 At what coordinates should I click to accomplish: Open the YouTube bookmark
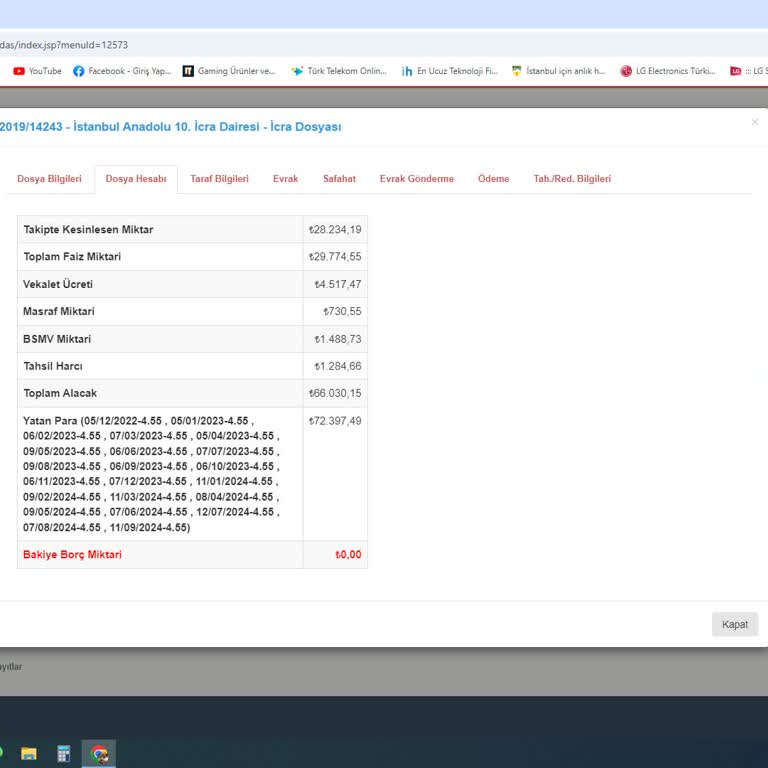point(38,71)
